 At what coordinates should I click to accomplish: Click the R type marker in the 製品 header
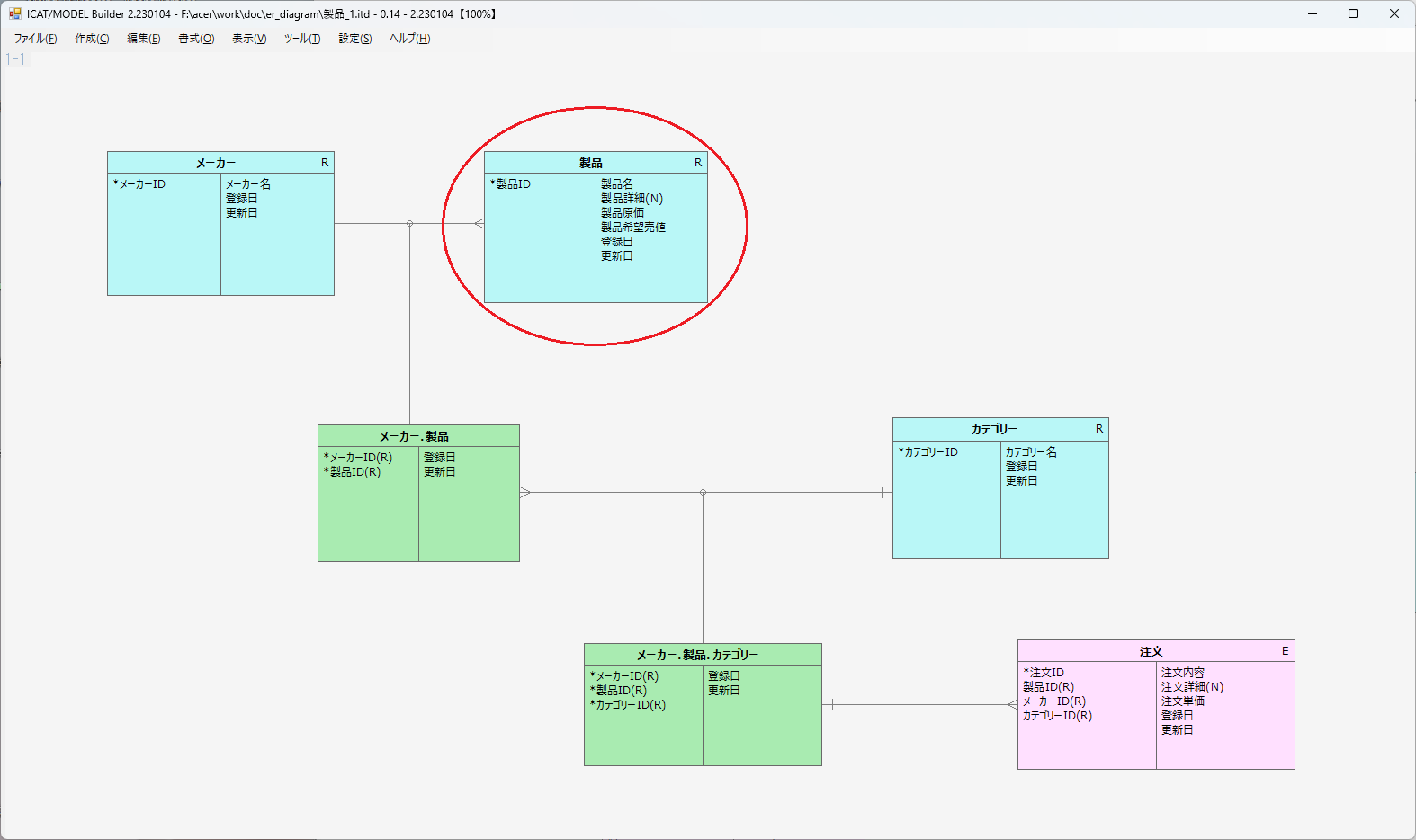point(697,163)
